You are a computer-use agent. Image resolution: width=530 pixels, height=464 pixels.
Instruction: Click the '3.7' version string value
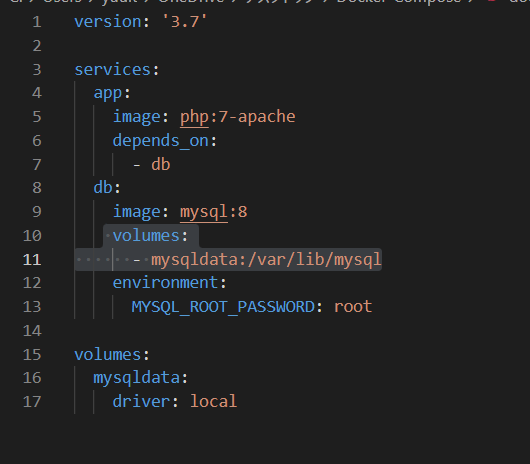click(185, 22)
